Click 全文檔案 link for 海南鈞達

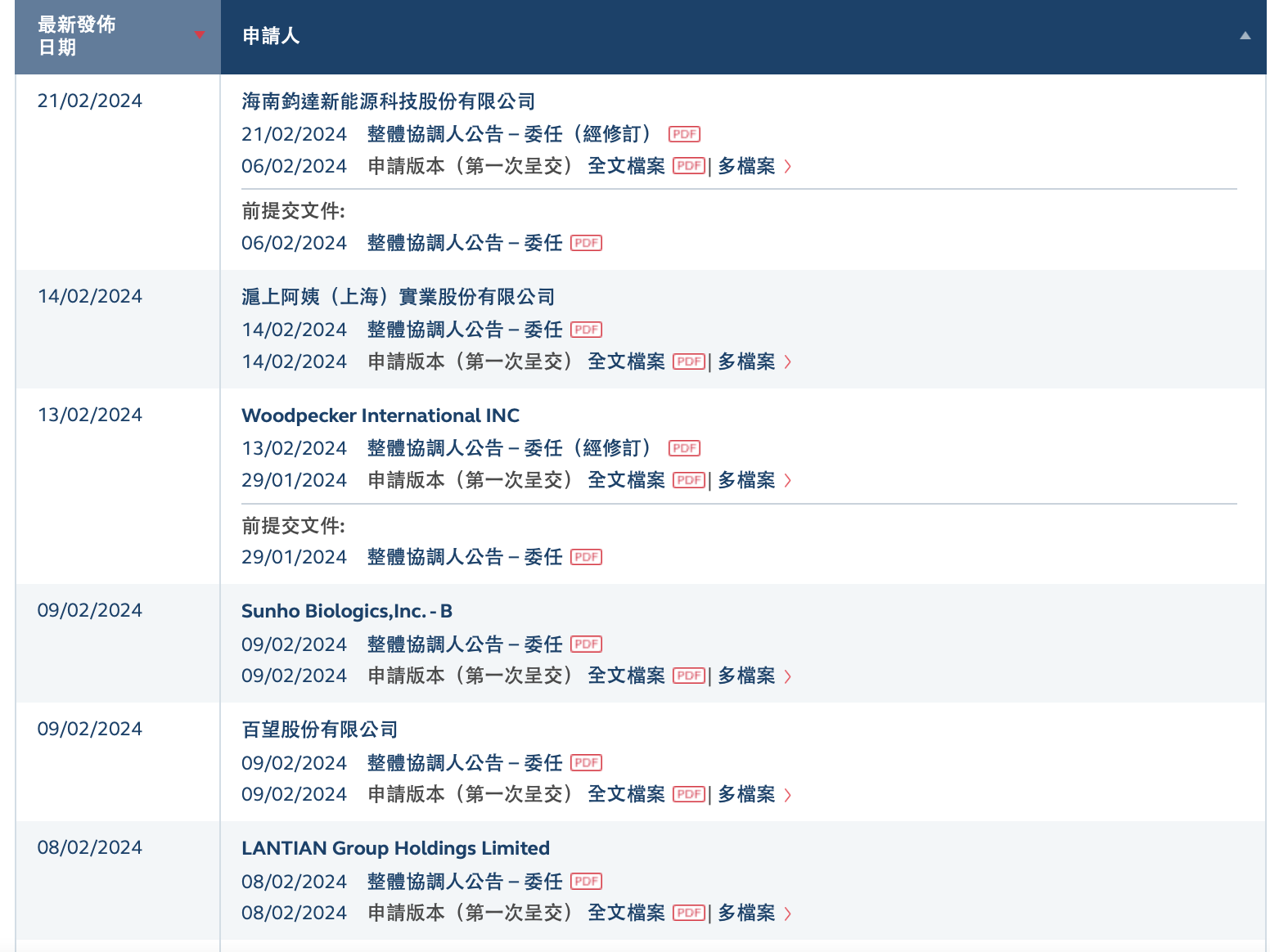click(x=627, y=166)
